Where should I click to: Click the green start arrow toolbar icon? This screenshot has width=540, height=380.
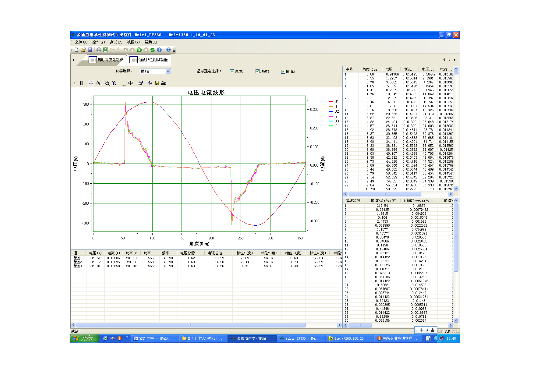[139, 50]
